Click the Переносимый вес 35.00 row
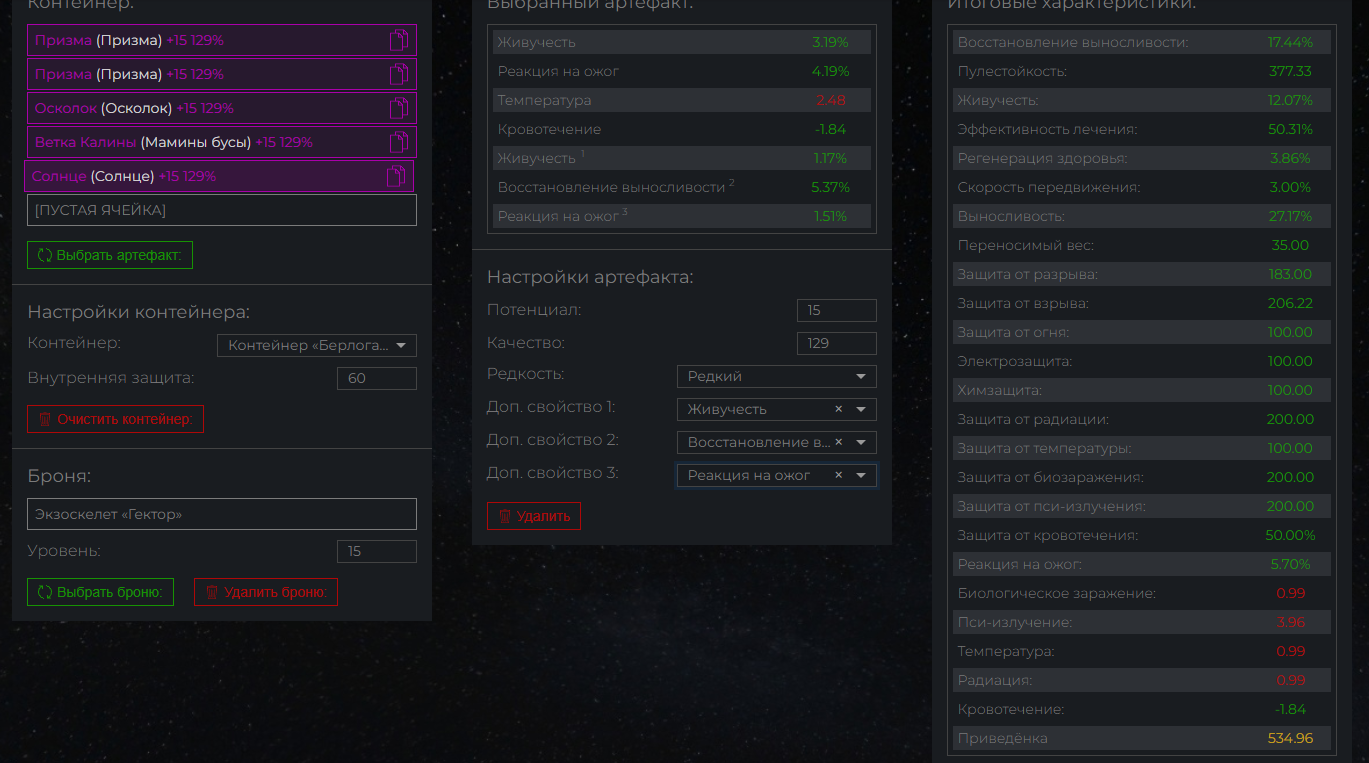 pos(1142,245)
